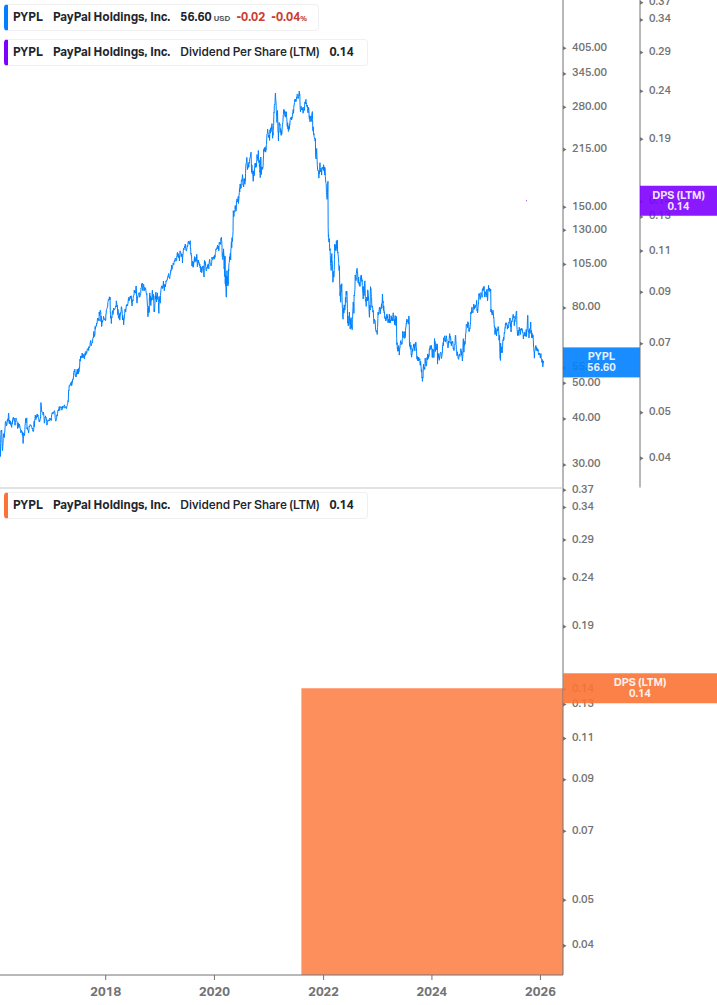Click the 215.00 price axis label
This screenshot has width=717, height=1005.
589,149
